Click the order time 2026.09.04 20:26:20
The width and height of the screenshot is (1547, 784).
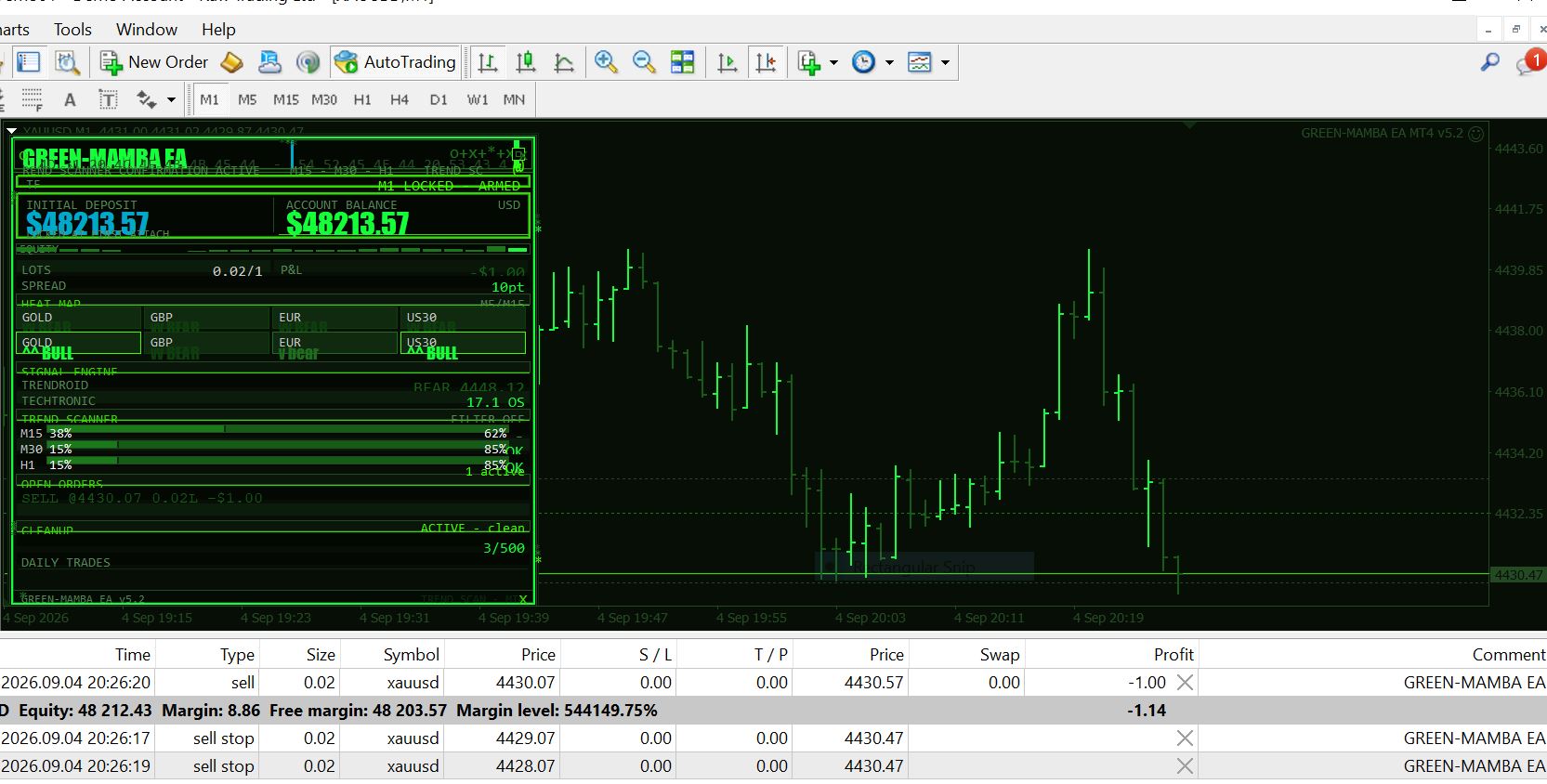76,683
